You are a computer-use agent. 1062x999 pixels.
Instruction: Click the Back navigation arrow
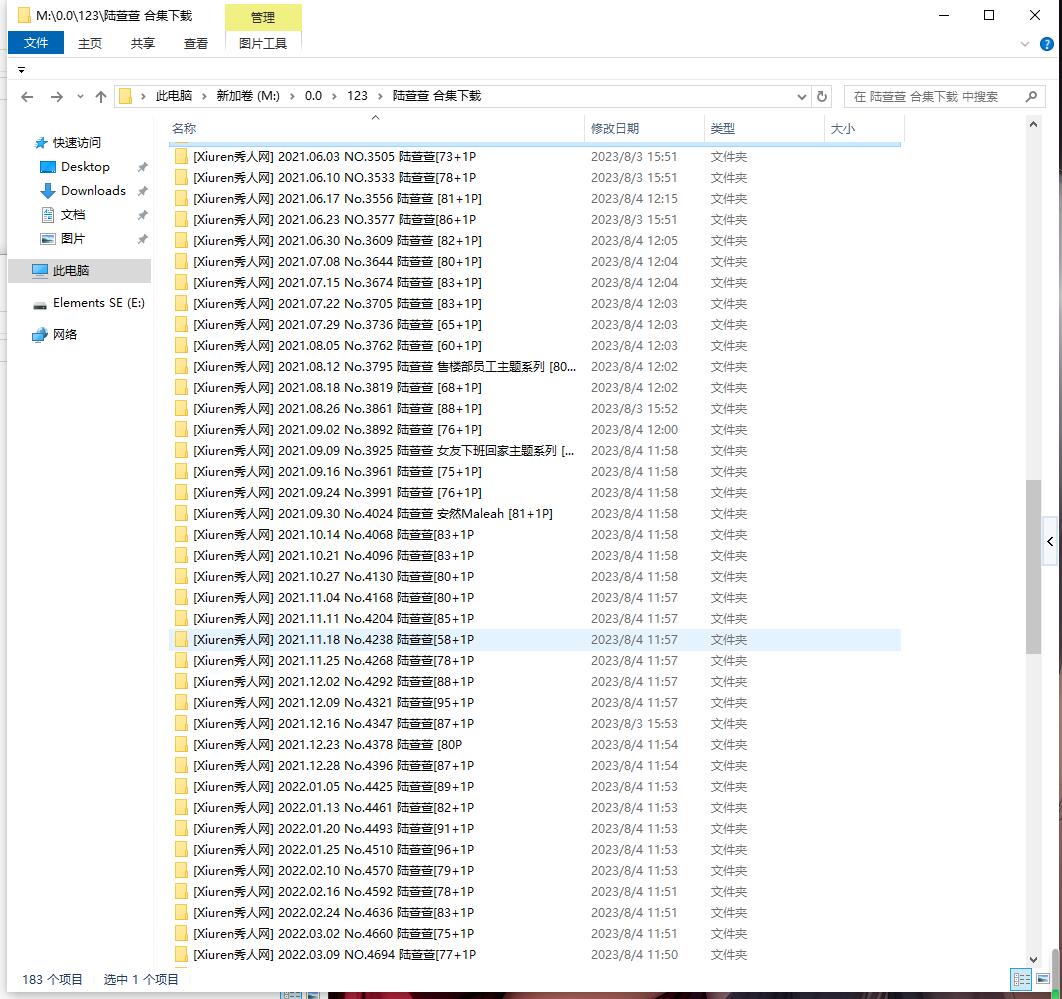coord(27,97)
